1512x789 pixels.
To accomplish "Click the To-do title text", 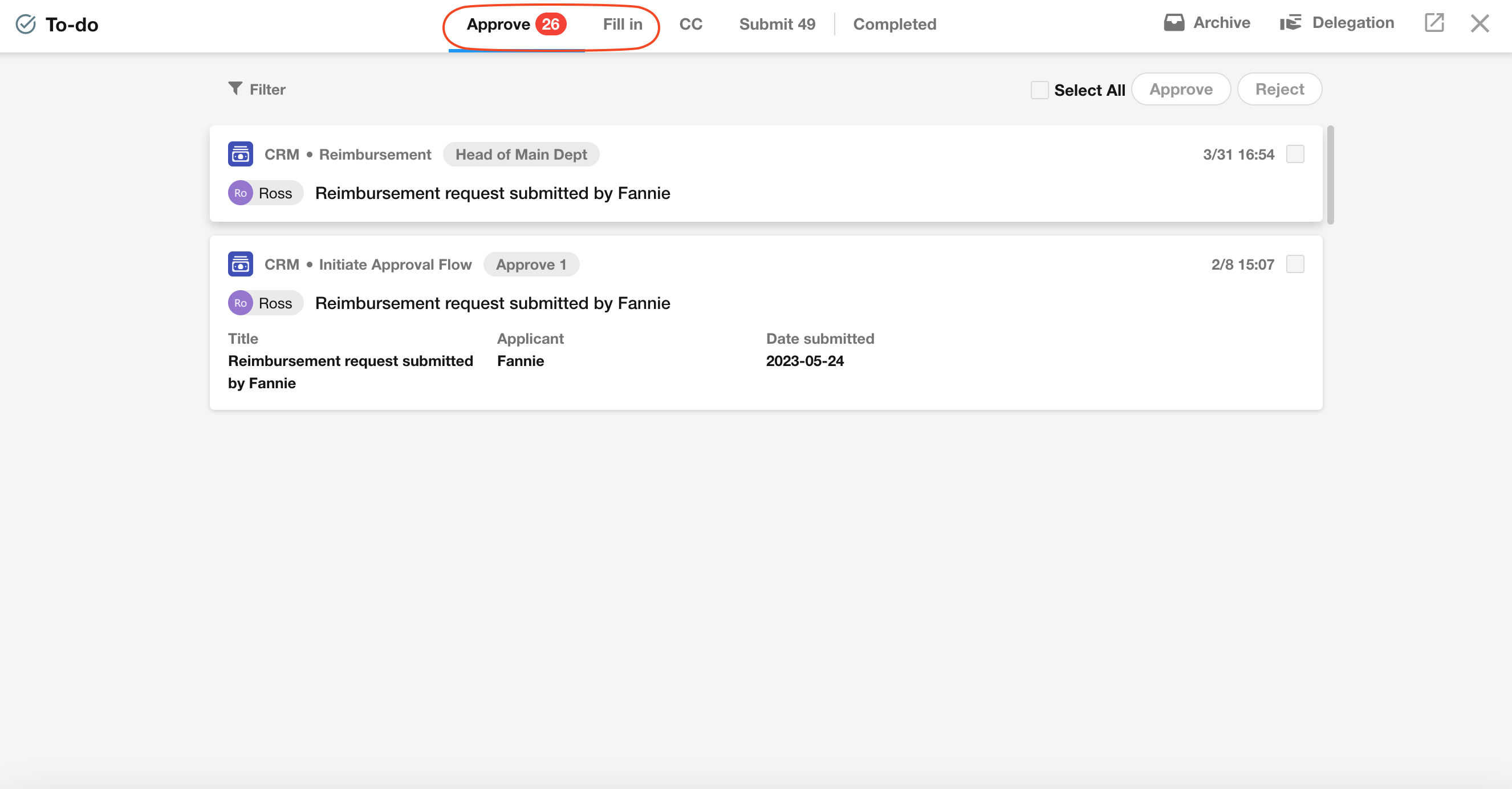I will 72,25.
